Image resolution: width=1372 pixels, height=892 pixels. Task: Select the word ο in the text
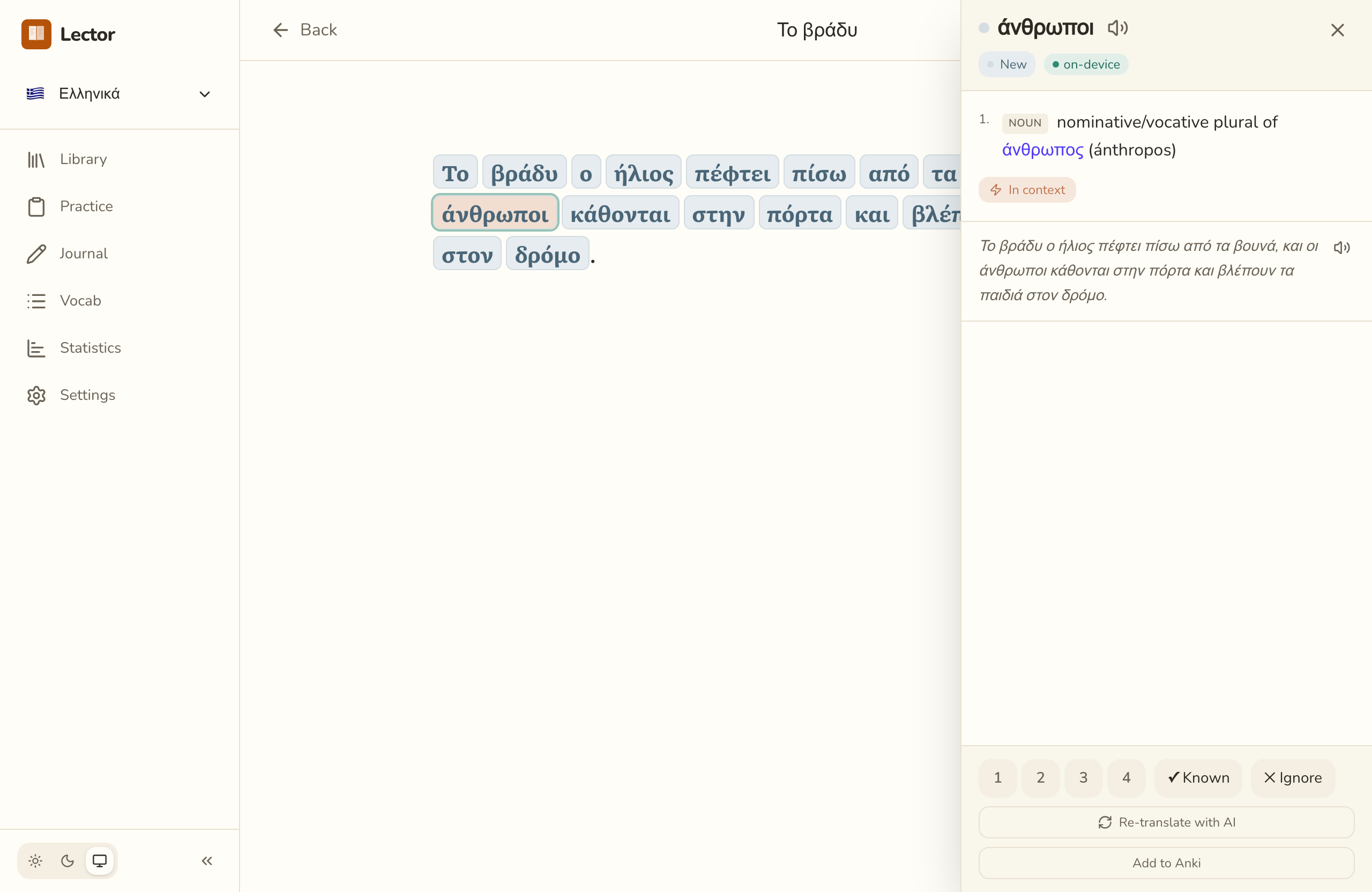pyautogui.click(x=586, y=173)
